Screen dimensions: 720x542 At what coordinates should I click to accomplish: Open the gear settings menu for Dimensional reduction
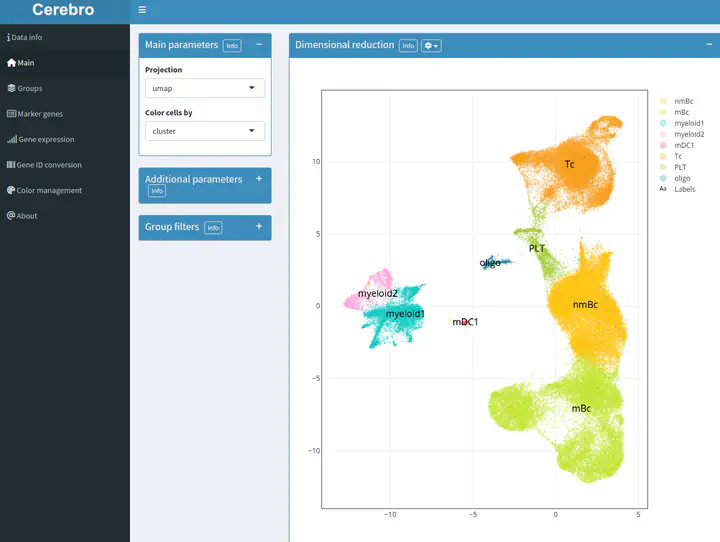[431, 46]
